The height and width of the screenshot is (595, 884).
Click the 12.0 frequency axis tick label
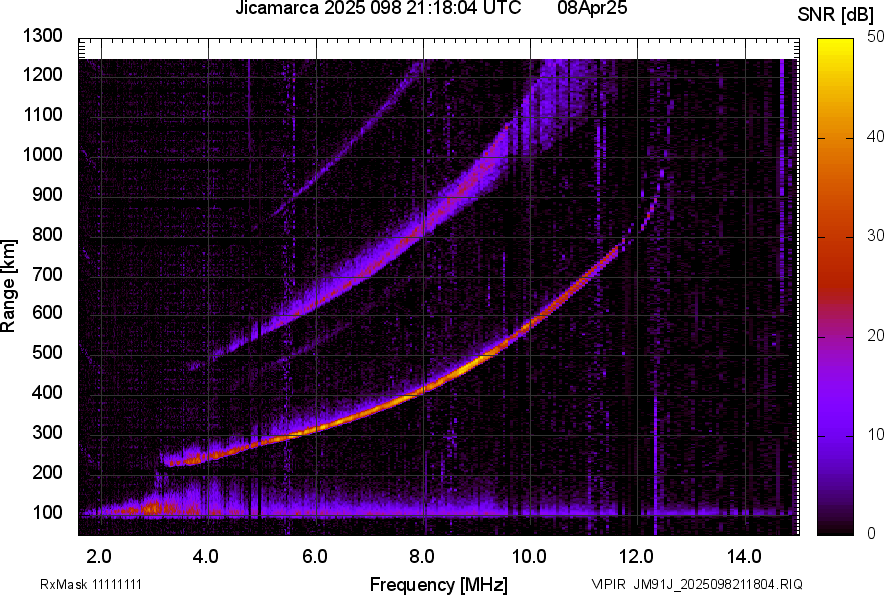coord(637,557)
